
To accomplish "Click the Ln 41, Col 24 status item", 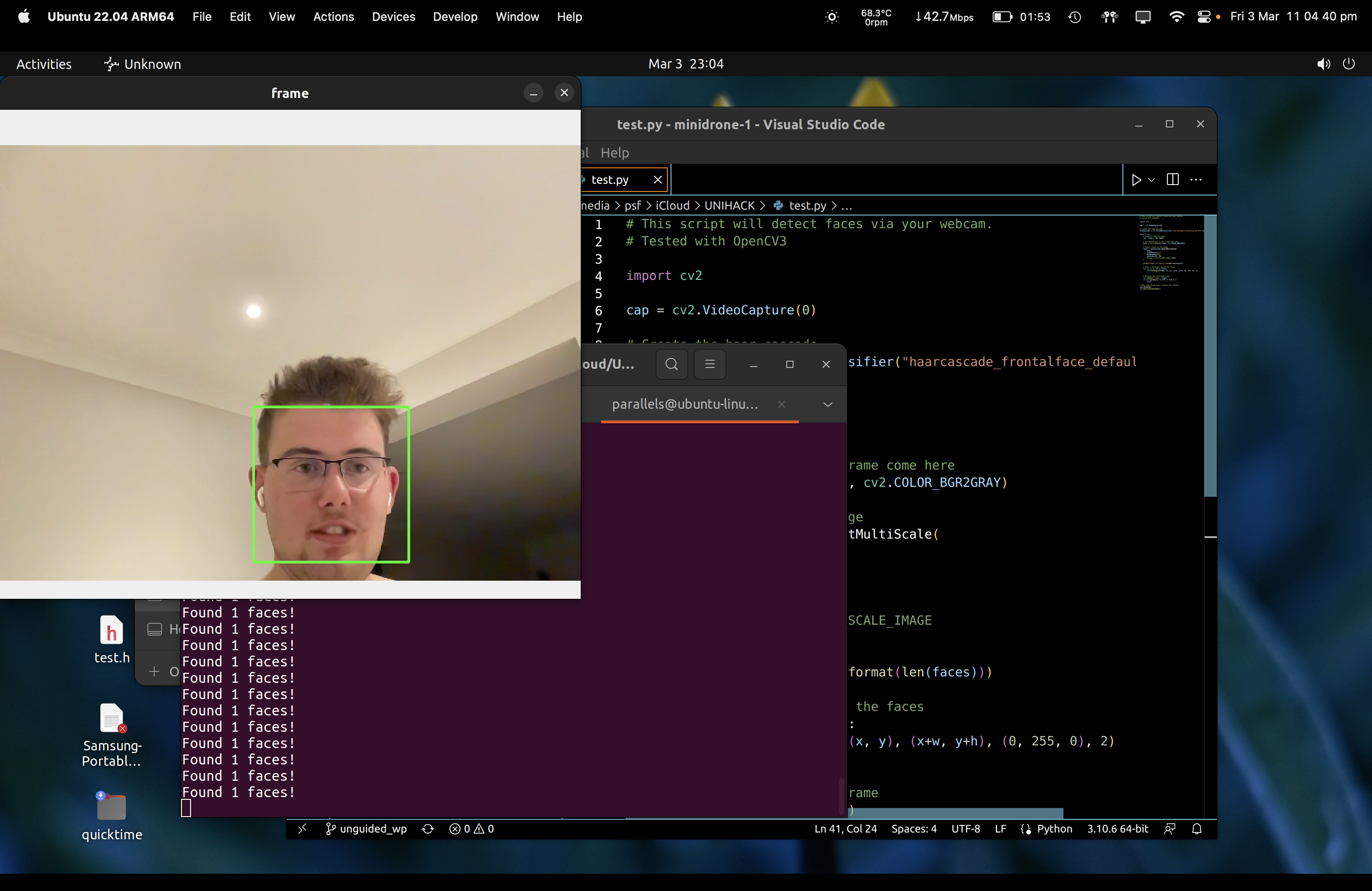I will coord(845,829).
